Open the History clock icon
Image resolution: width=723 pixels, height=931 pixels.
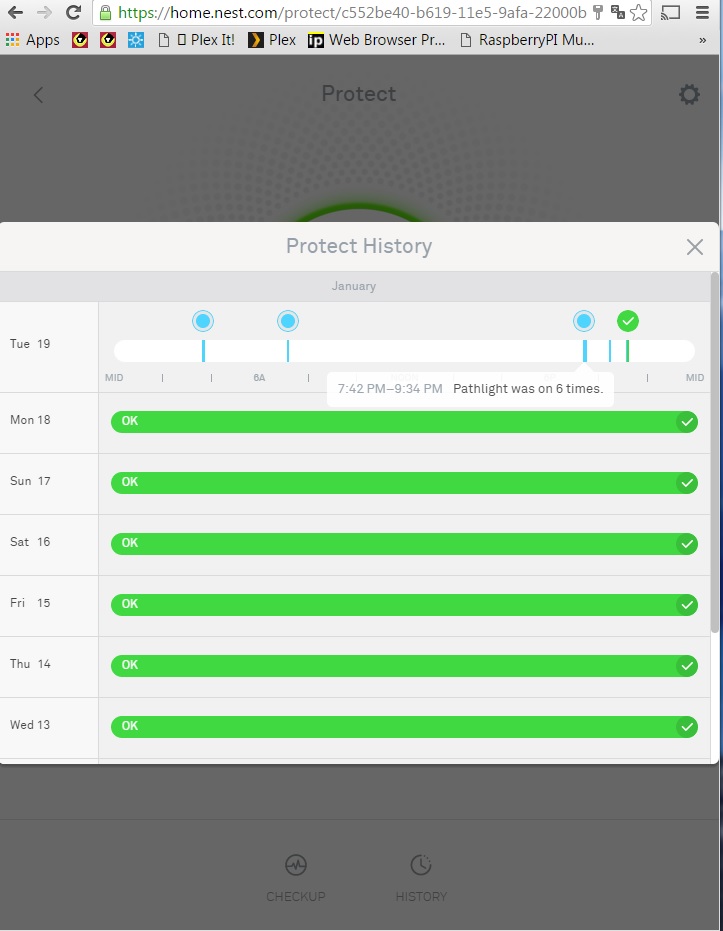[x=421, y=865]
